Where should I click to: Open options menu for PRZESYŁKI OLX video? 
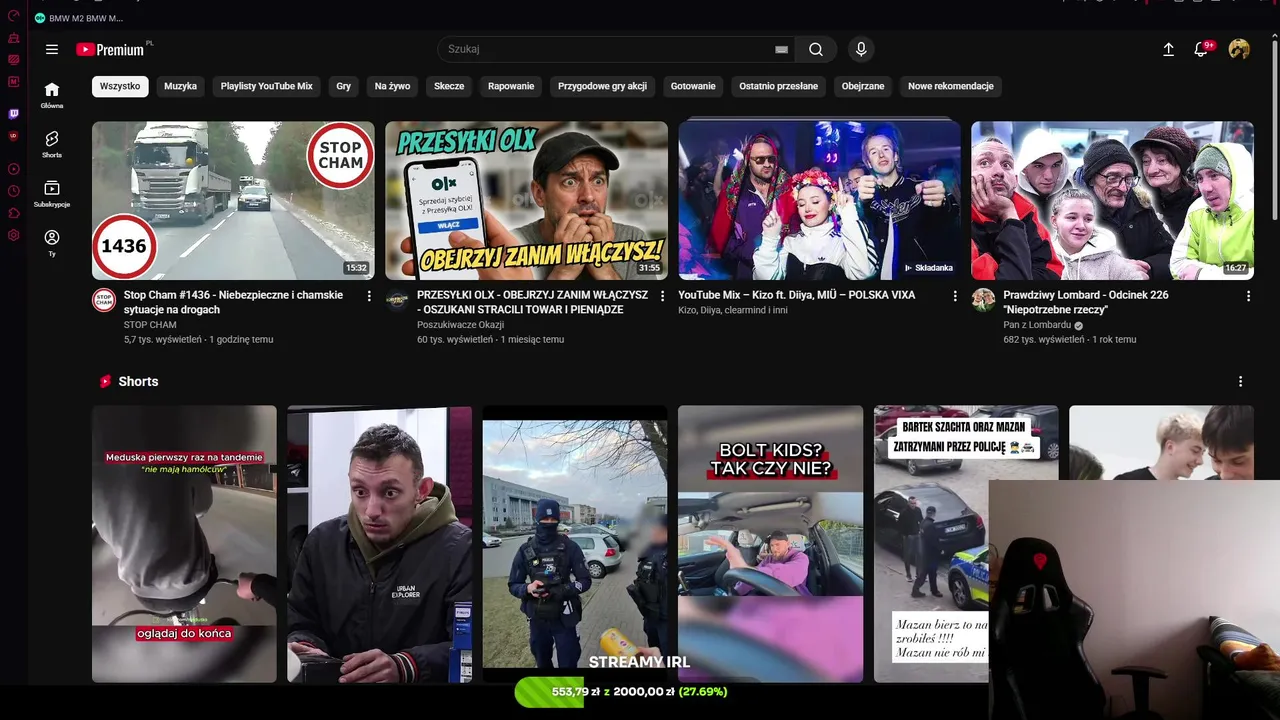pyautogui.click(x=662, y=296)
